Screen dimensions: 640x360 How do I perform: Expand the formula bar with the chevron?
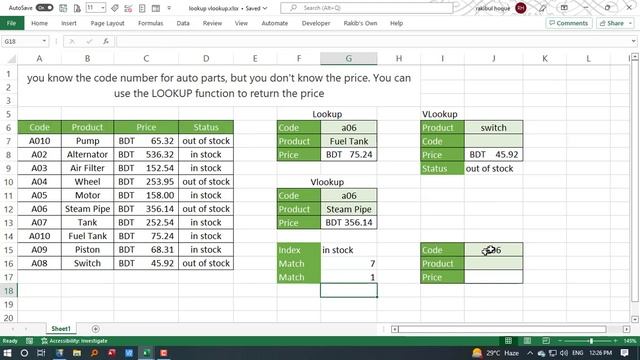(x=633, y=41)
